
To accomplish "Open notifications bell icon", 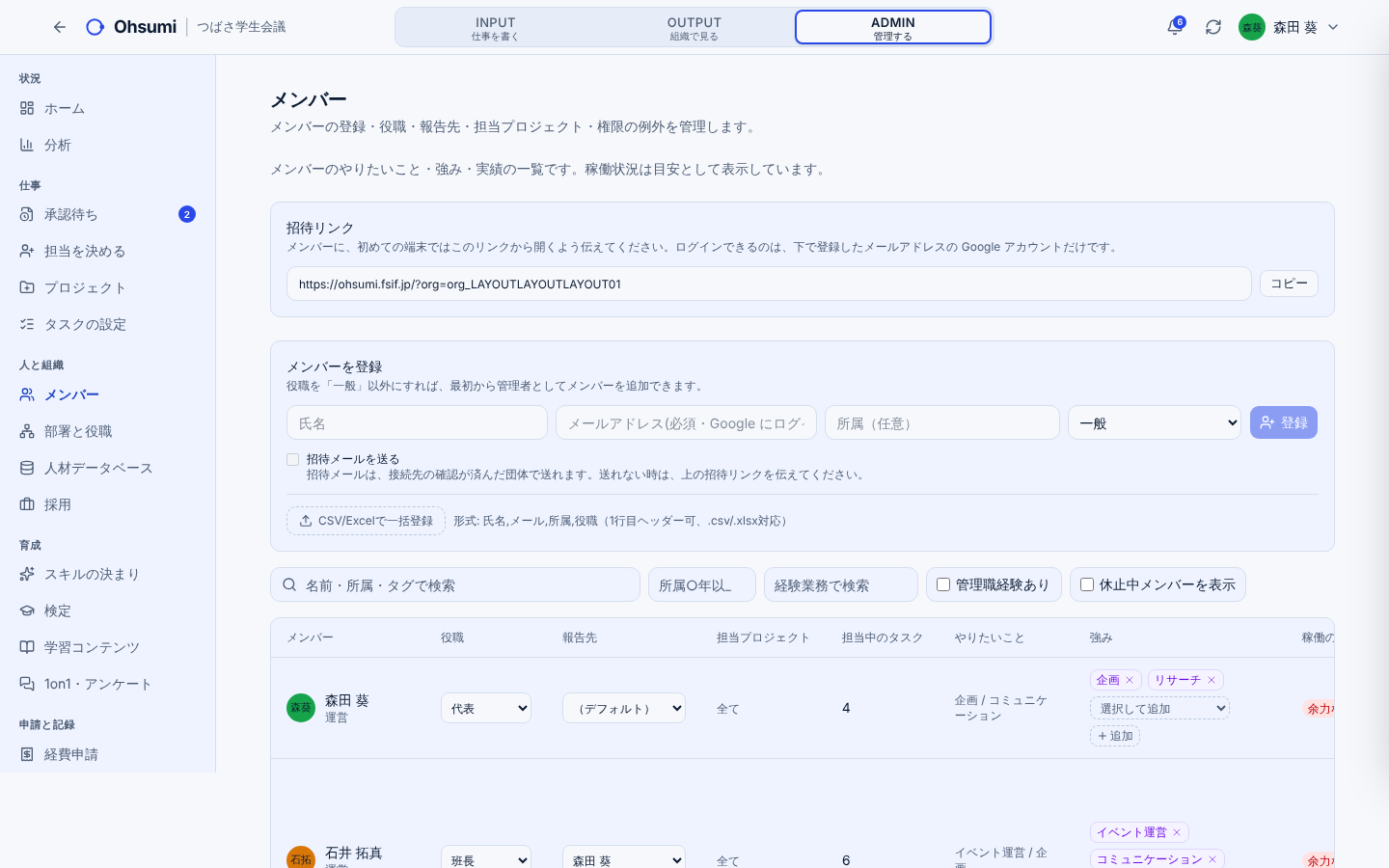I will point(1175,27).
